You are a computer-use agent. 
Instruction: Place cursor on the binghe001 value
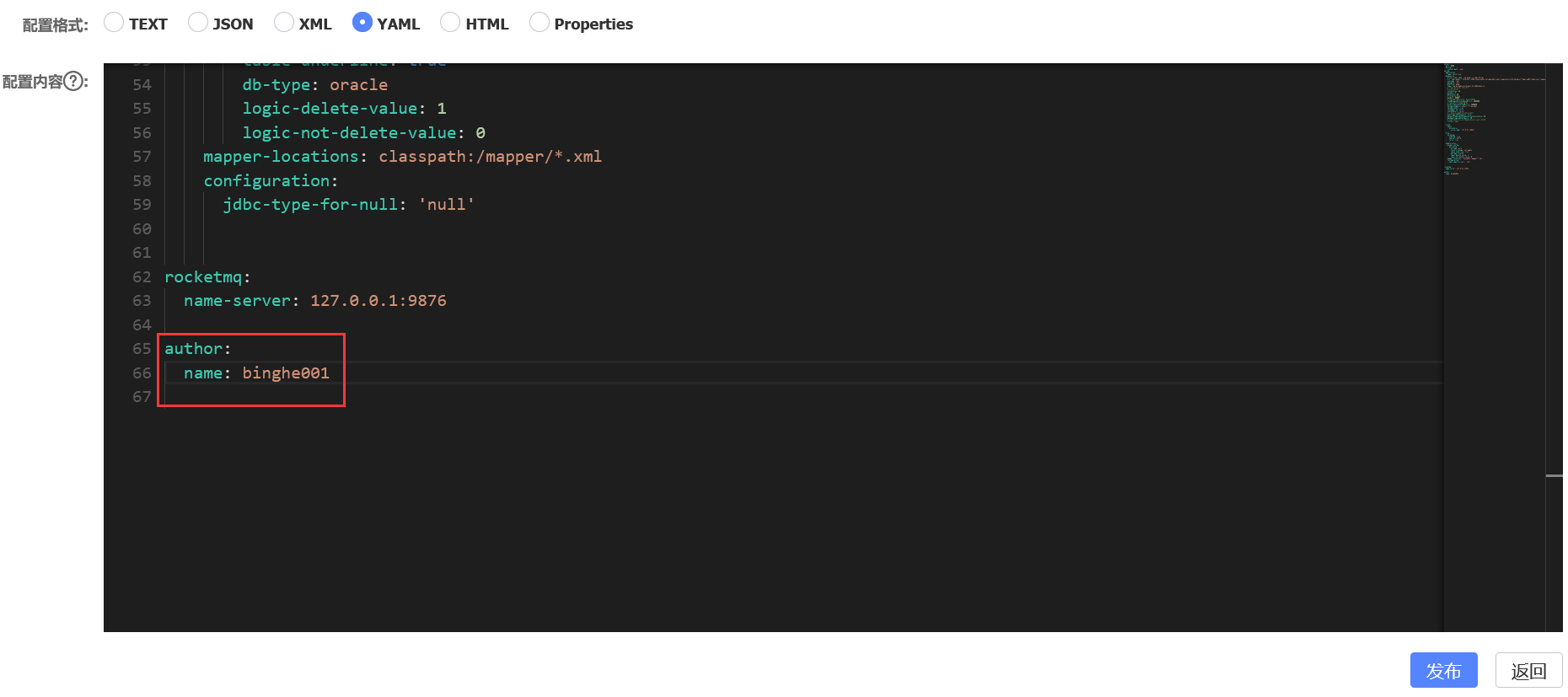[x=286, y=373]
